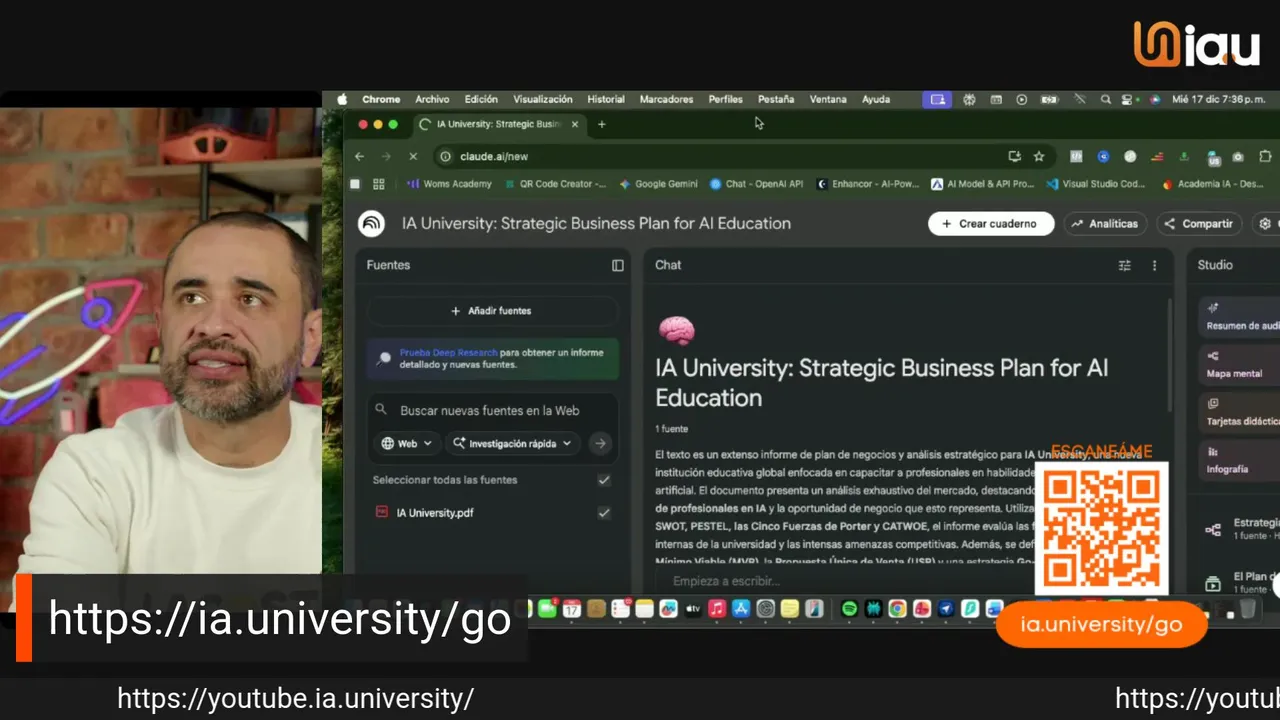The height and width of the screenshot is (720, 1280).
Task: Open Control Center in the menu bar
Action: (1129, 99)
